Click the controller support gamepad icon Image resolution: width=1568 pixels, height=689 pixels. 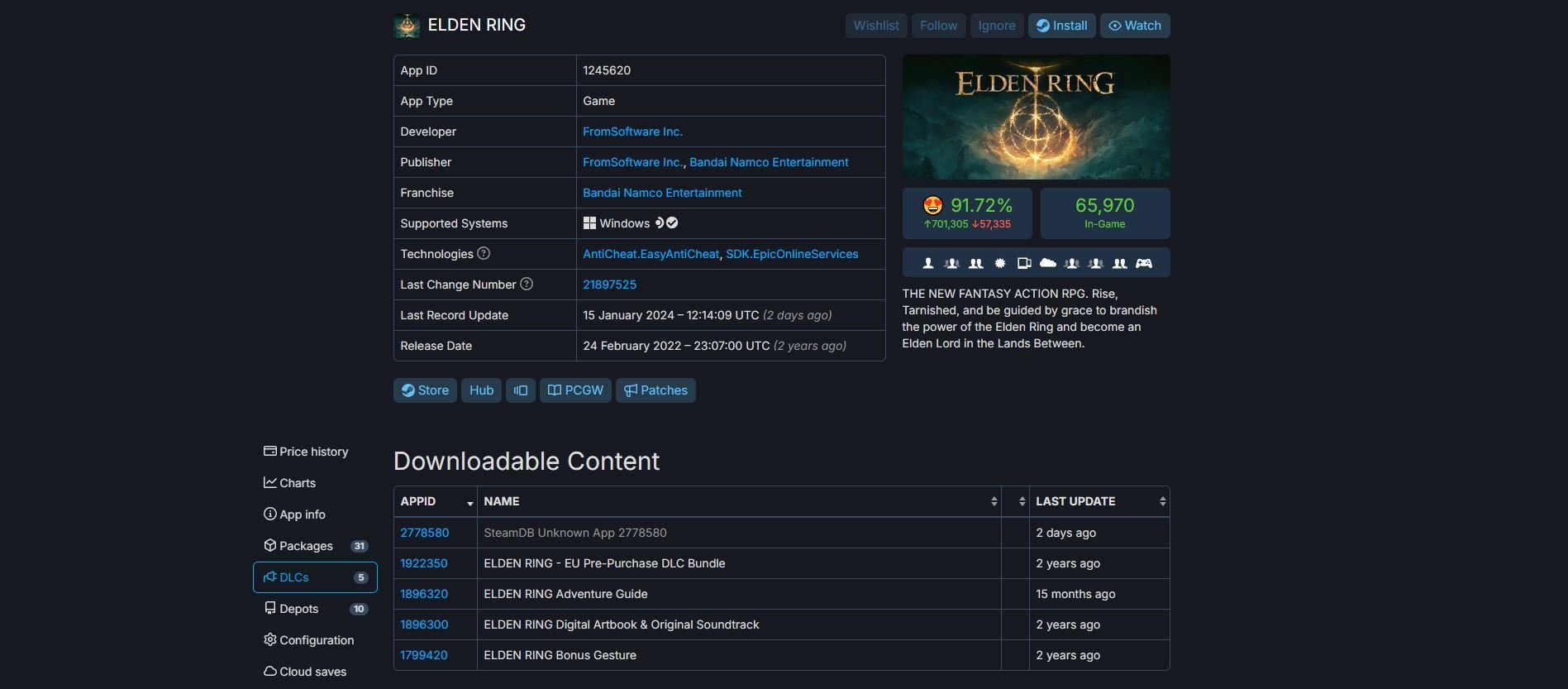(x=1144, y=263)
